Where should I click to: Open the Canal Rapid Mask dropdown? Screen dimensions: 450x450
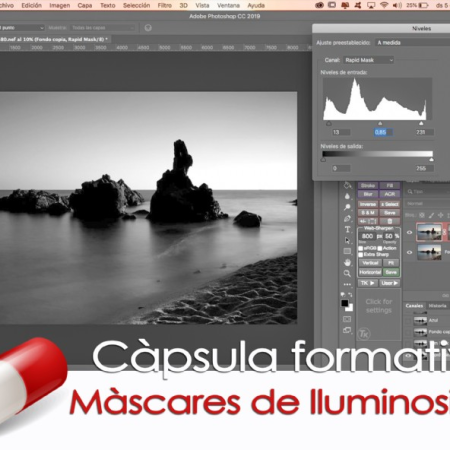tap(369, 60)
